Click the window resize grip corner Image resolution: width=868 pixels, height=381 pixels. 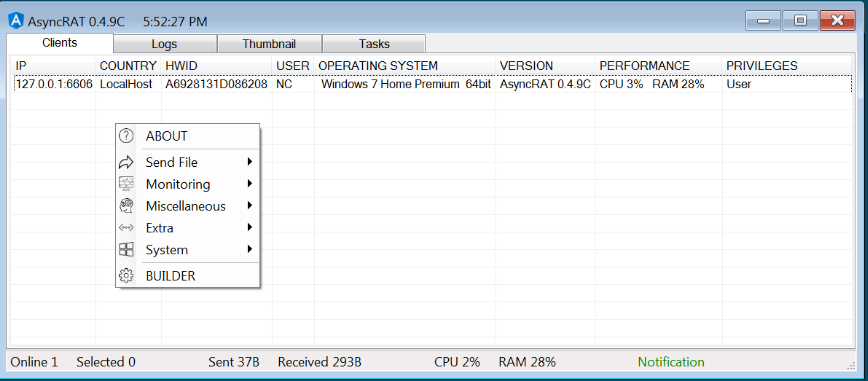(851, 365)
